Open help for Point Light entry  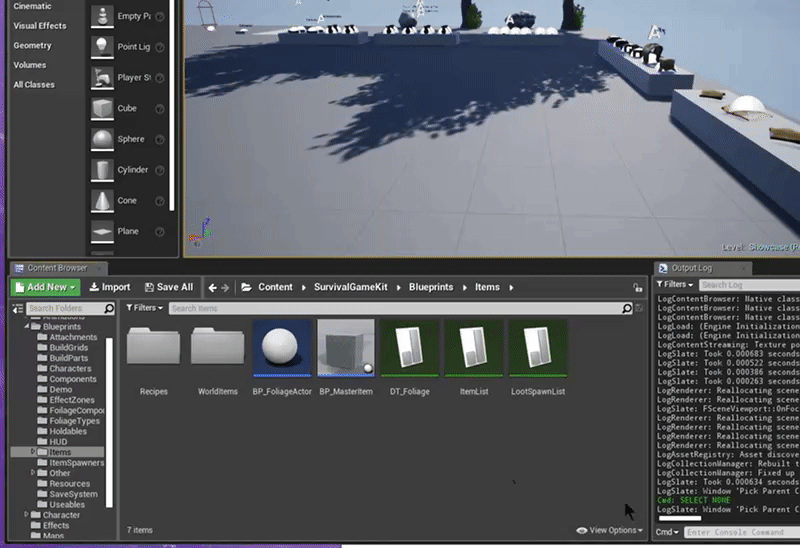pyautogui.click(x=160, y=47)
